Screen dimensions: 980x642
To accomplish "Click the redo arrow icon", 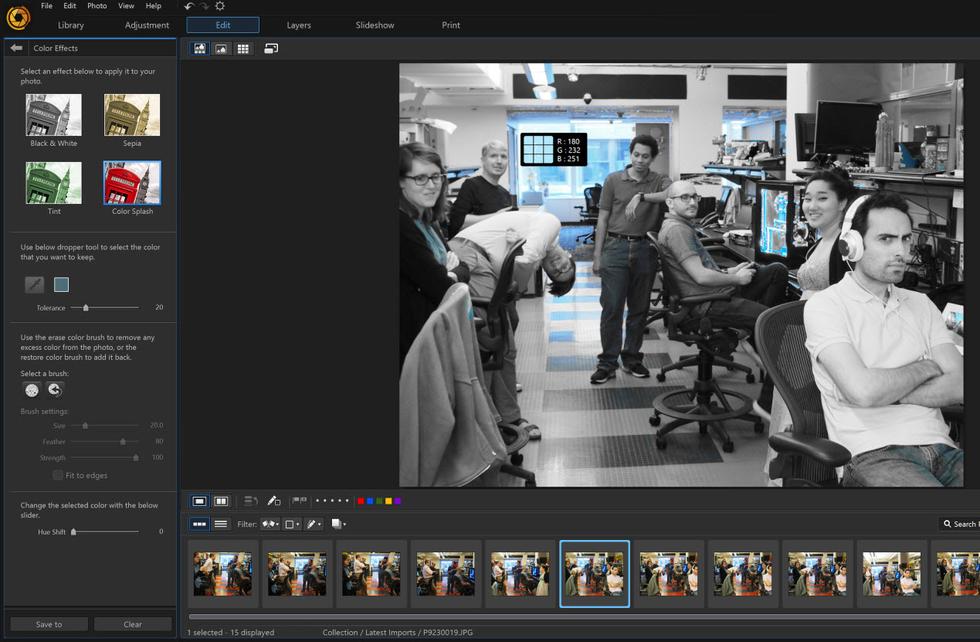I will point(204,6).
